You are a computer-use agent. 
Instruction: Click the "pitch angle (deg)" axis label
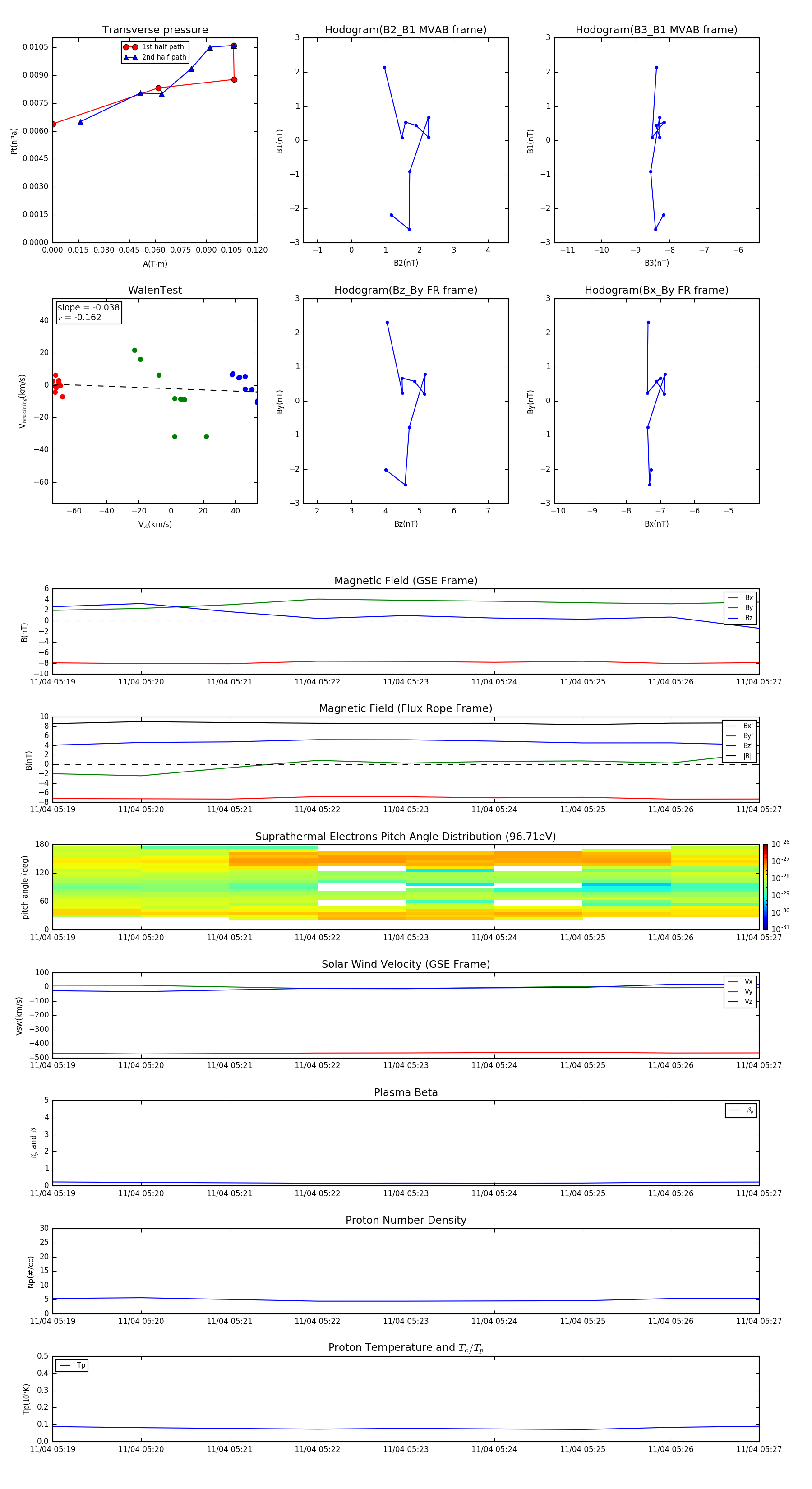click(25, 887)
